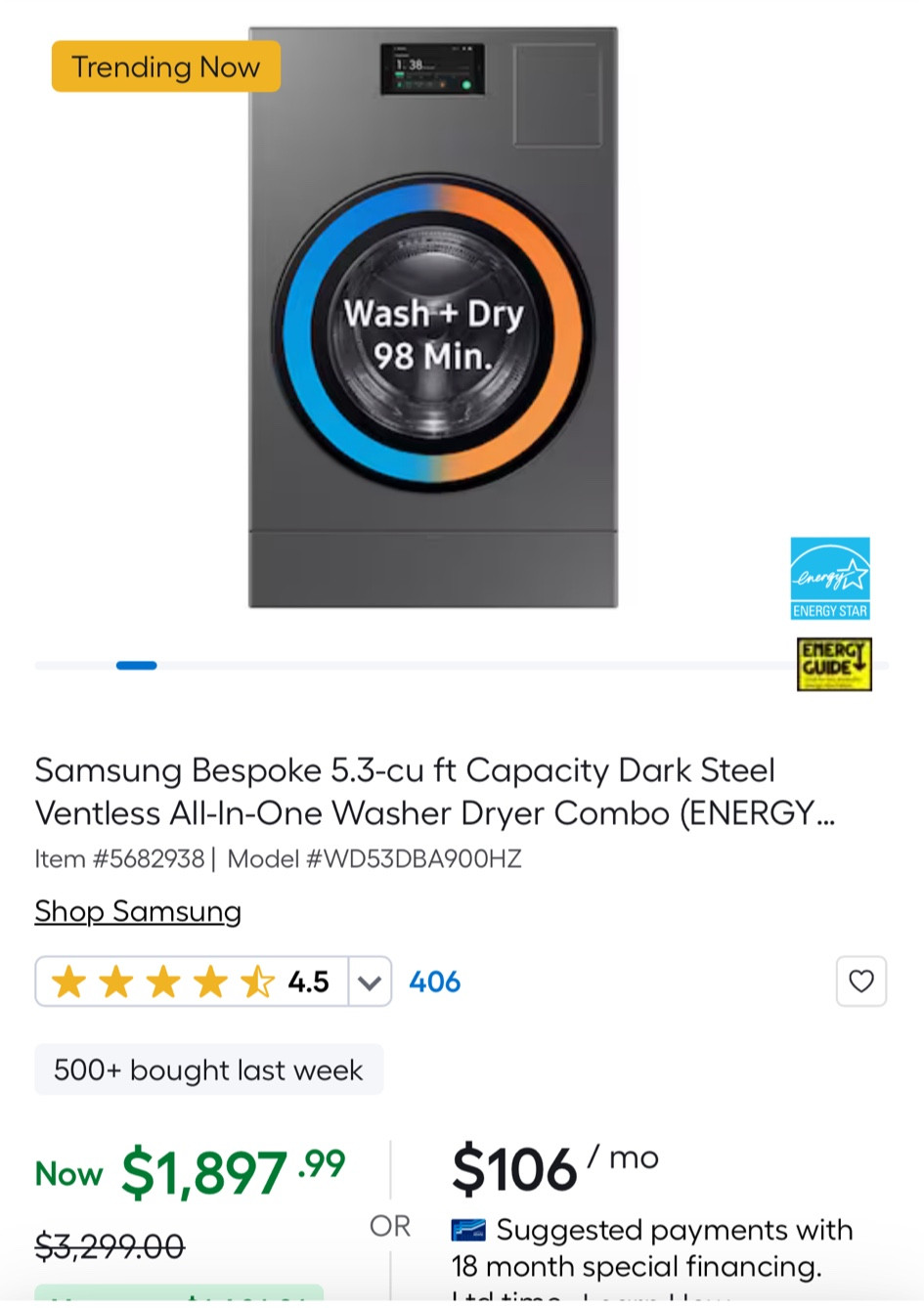
Task: Click the Item #5682938 text
Action: [x=119, y=859]
